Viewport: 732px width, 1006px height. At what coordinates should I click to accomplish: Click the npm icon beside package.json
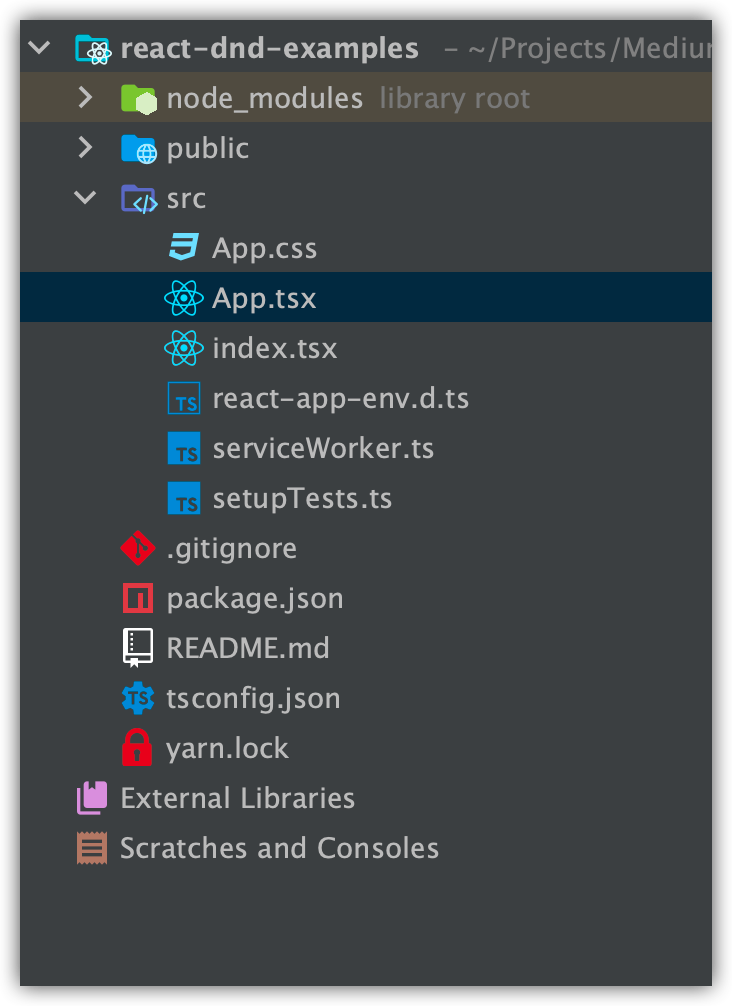(138, 597)
